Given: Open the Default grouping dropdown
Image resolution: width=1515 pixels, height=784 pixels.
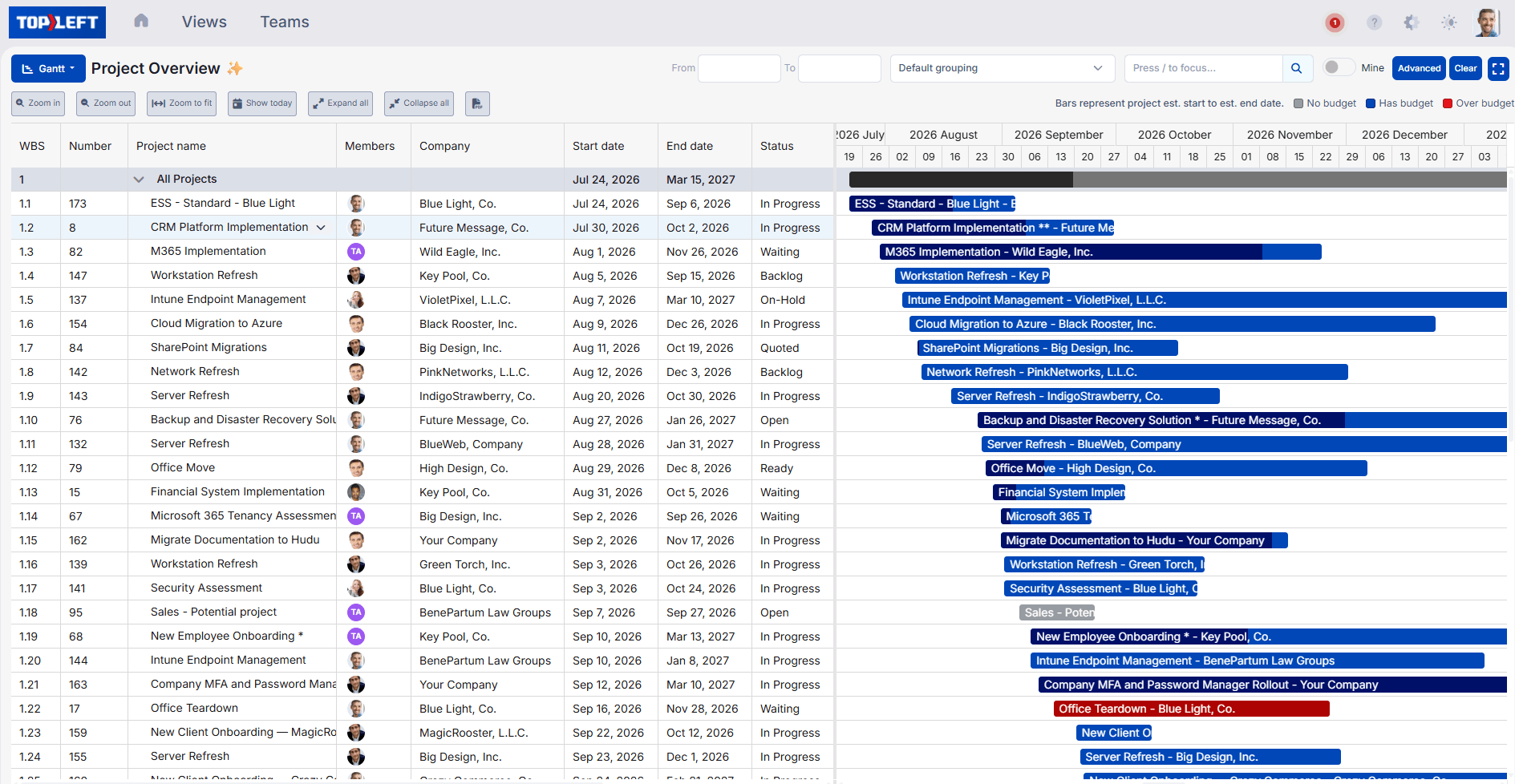Looking at the screenshot, I should (x=1003, y=68).
